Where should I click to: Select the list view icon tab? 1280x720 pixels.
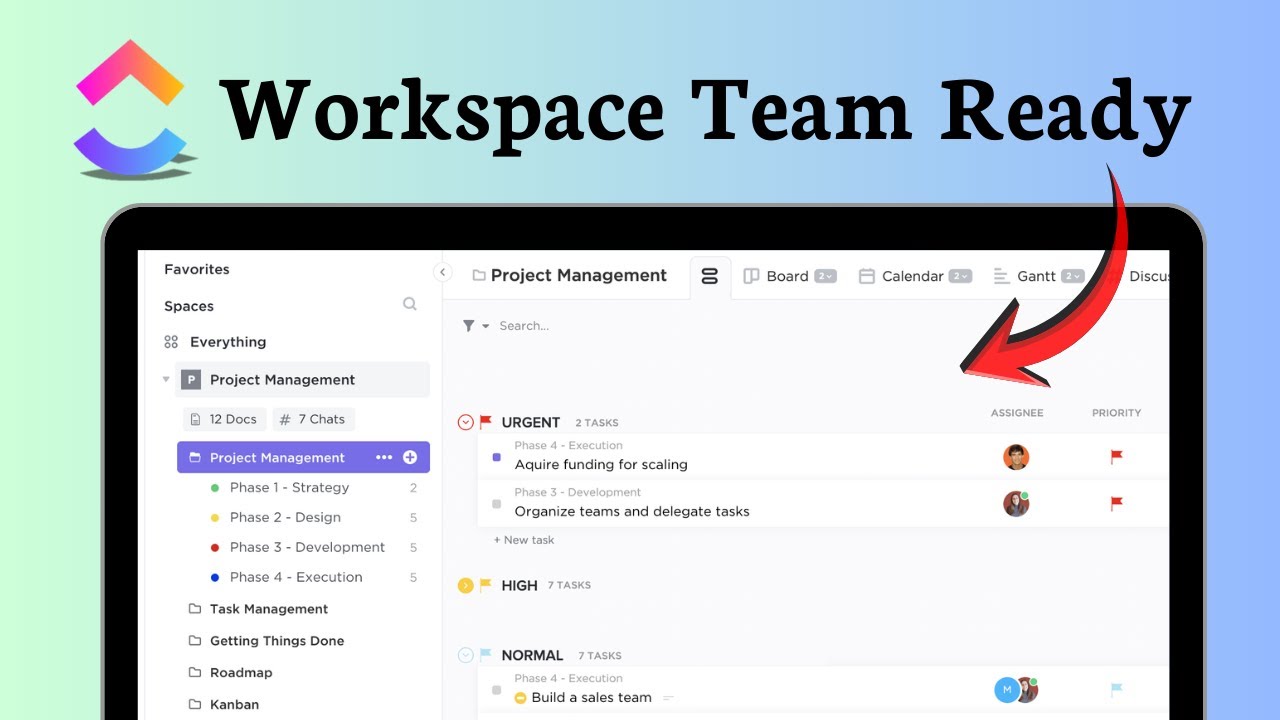click(x=710, y=277)
